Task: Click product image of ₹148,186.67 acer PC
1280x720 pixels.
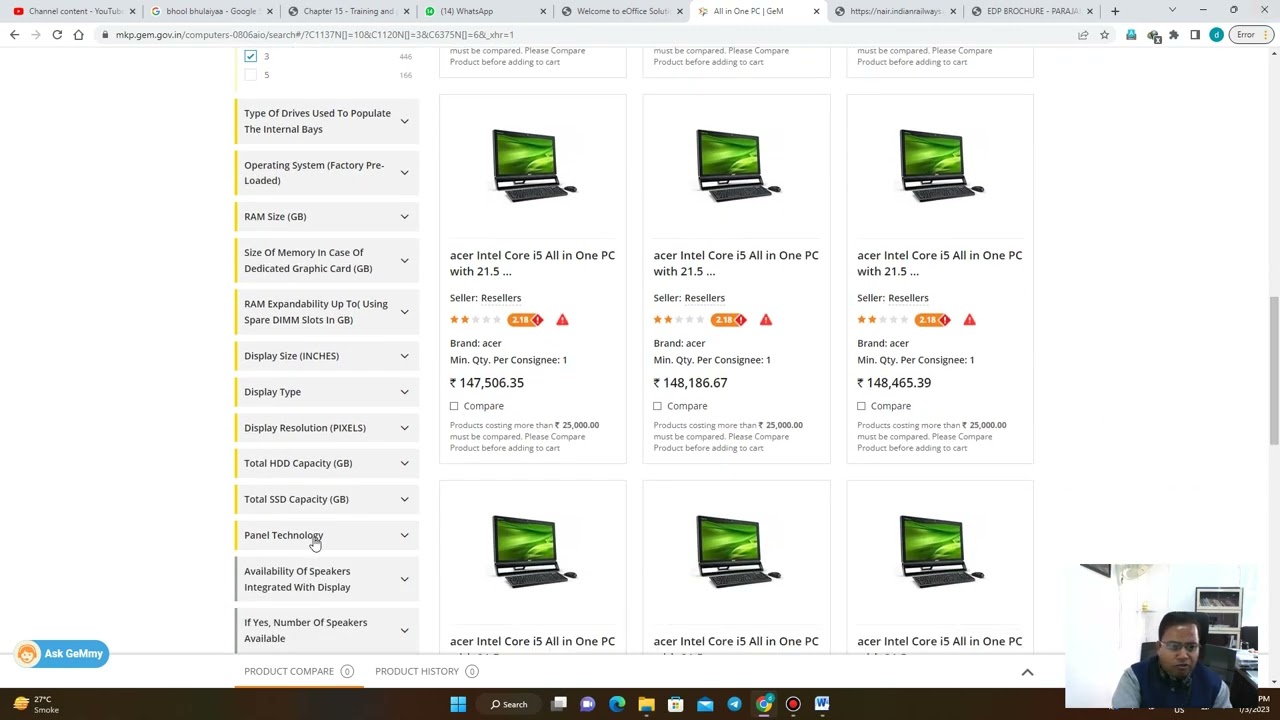Action: (737, 165)
